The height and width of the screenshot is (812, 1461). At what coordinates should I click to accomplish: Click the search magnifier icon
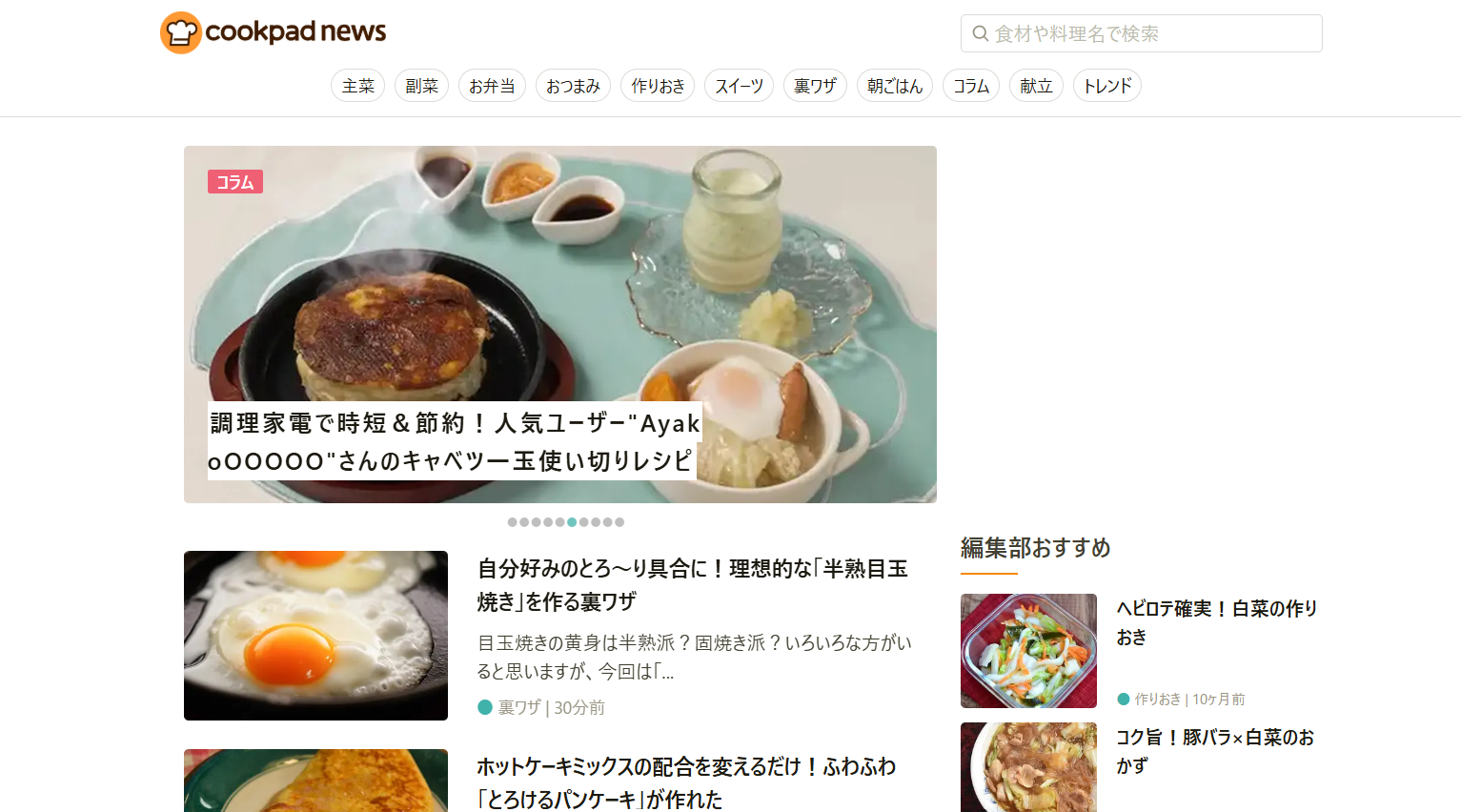point(980,33)
